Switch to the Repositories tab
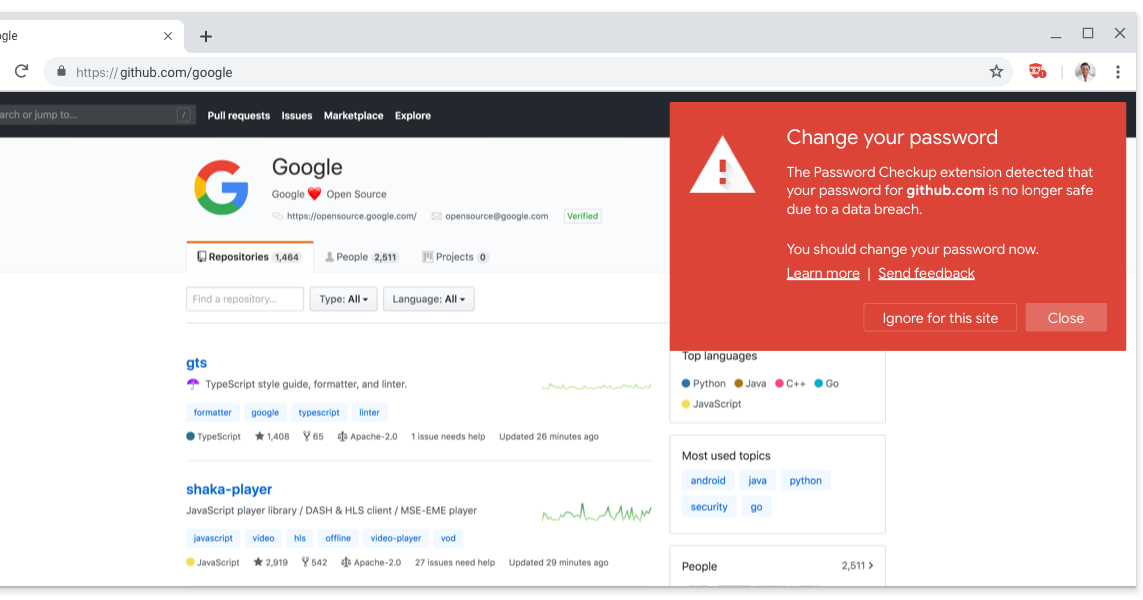The height and width of the screenshot is (600, 1143). 249,257
